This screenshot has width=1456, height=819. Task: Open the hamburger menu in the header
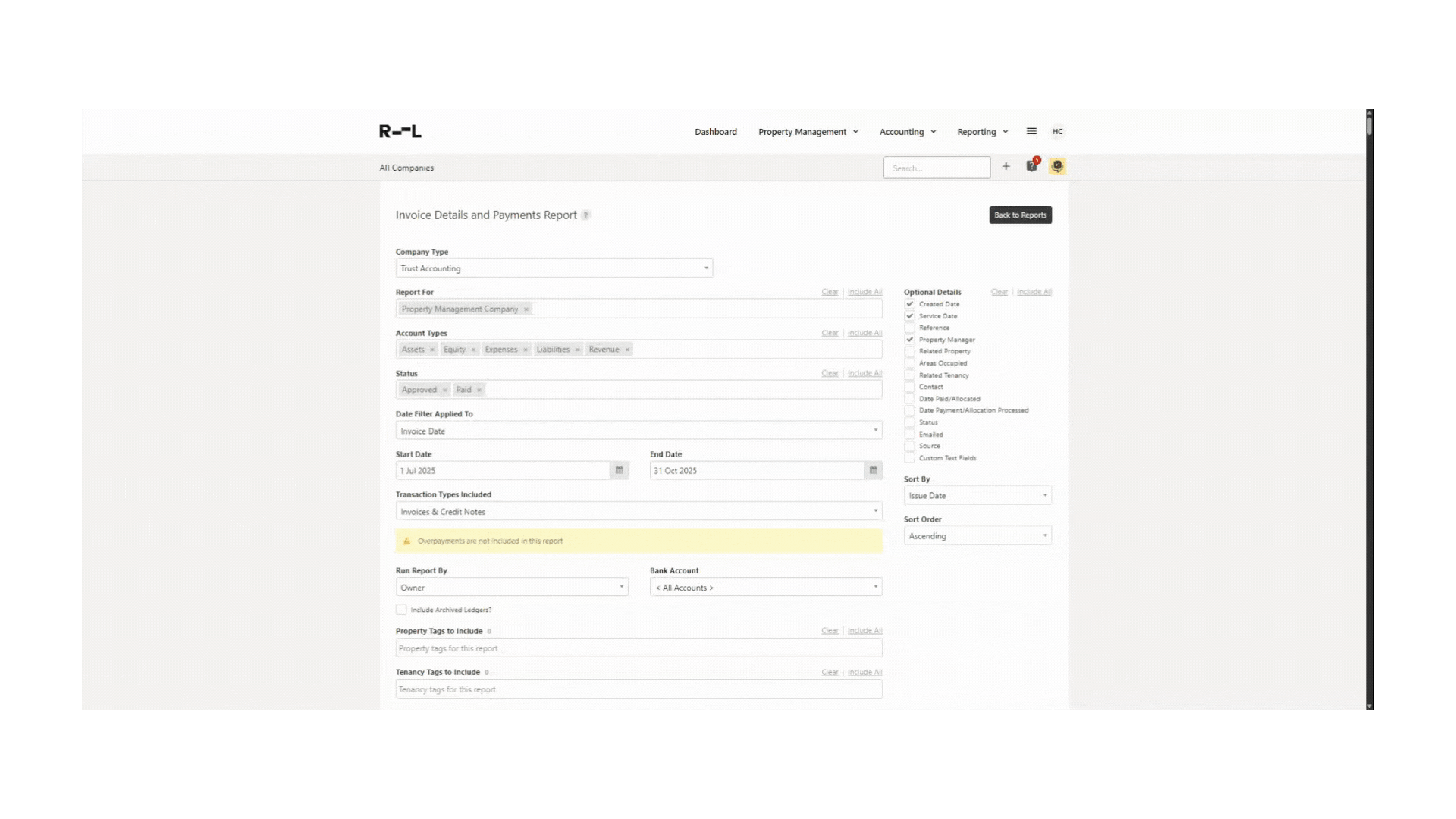pyautogui.click(x=1031, y=131)
